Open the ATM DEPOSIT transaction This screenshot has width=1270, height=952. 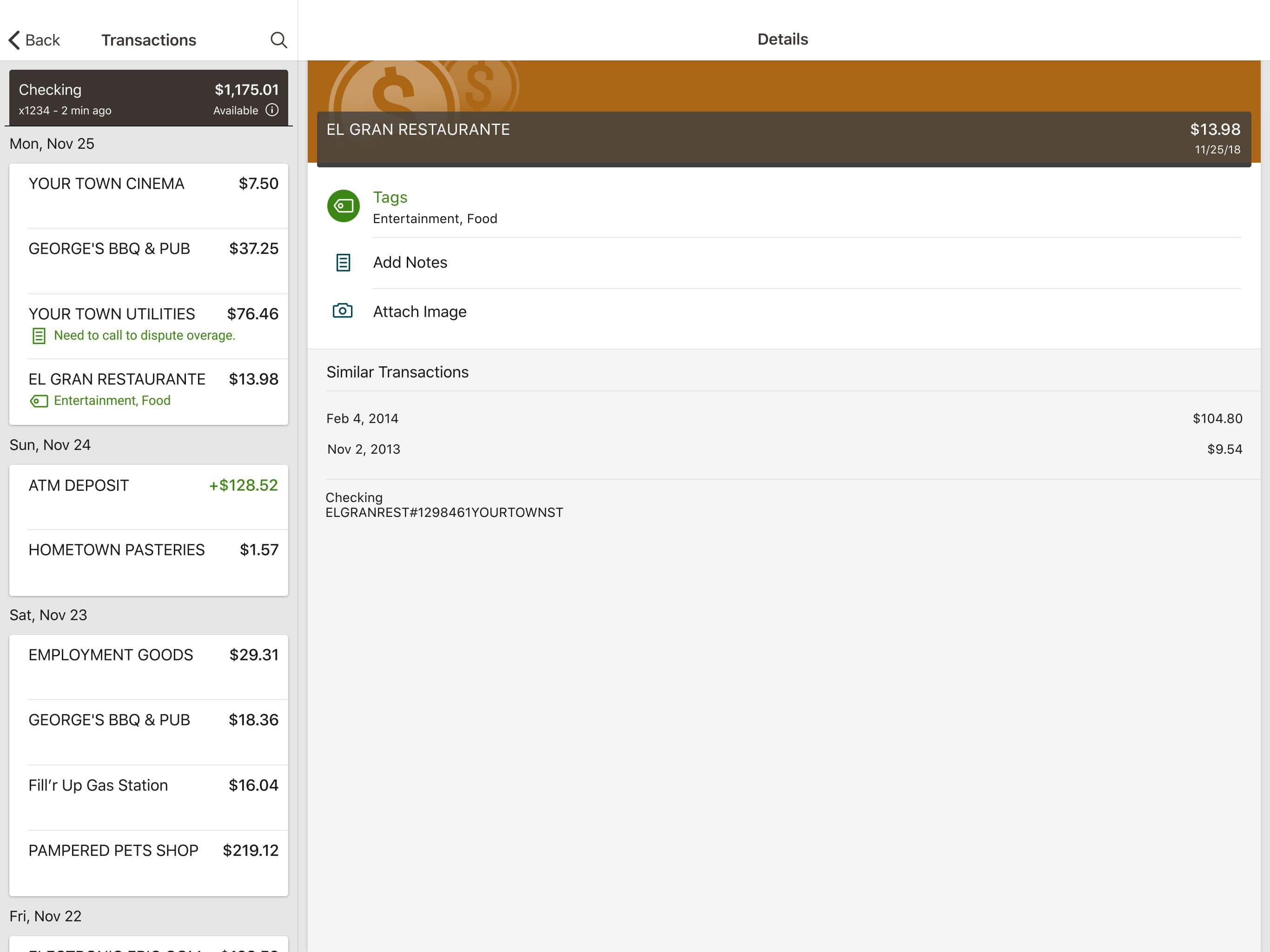149,497
